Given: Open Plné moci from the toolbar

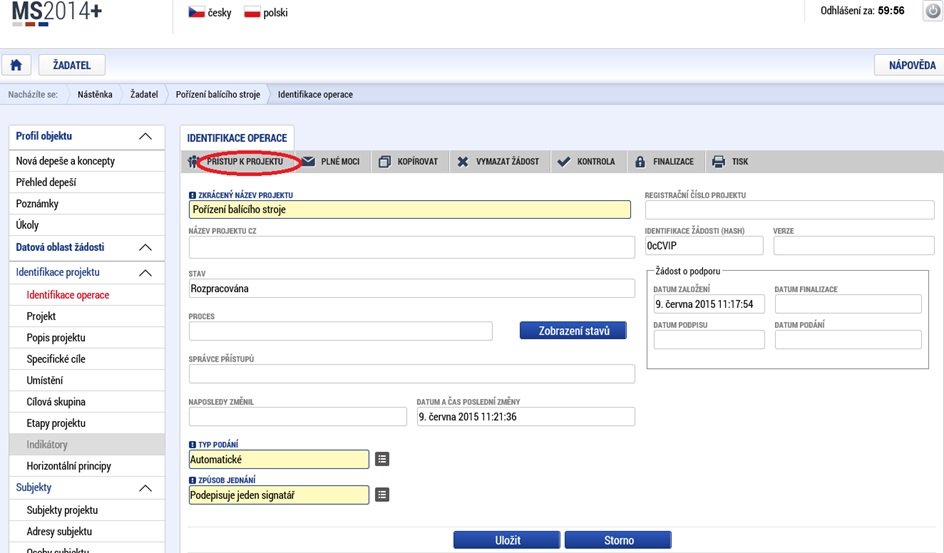Looking at the screenshot, I should tap(340, 161).
